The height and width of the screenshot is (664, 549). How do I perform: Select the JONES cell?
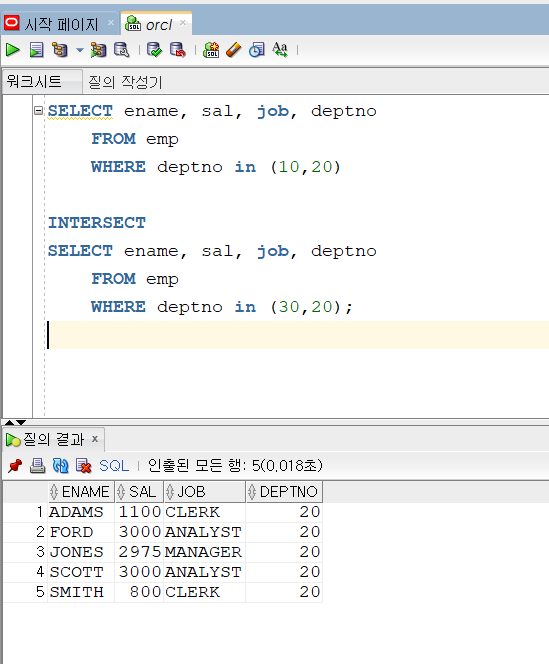80,552
